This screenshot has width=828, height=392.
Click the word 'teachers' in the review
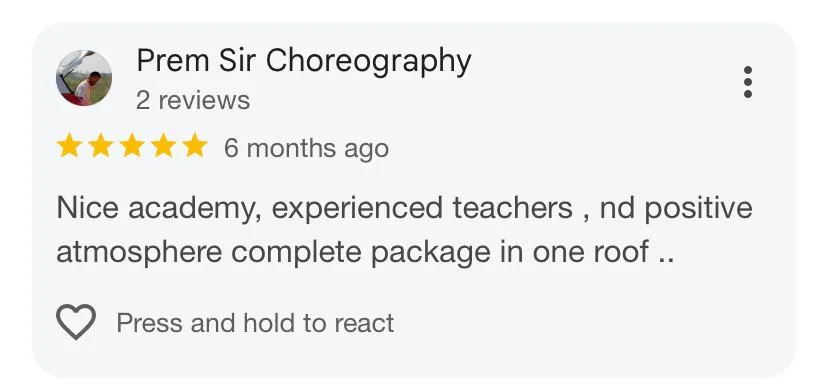click(x=512, y=208)
